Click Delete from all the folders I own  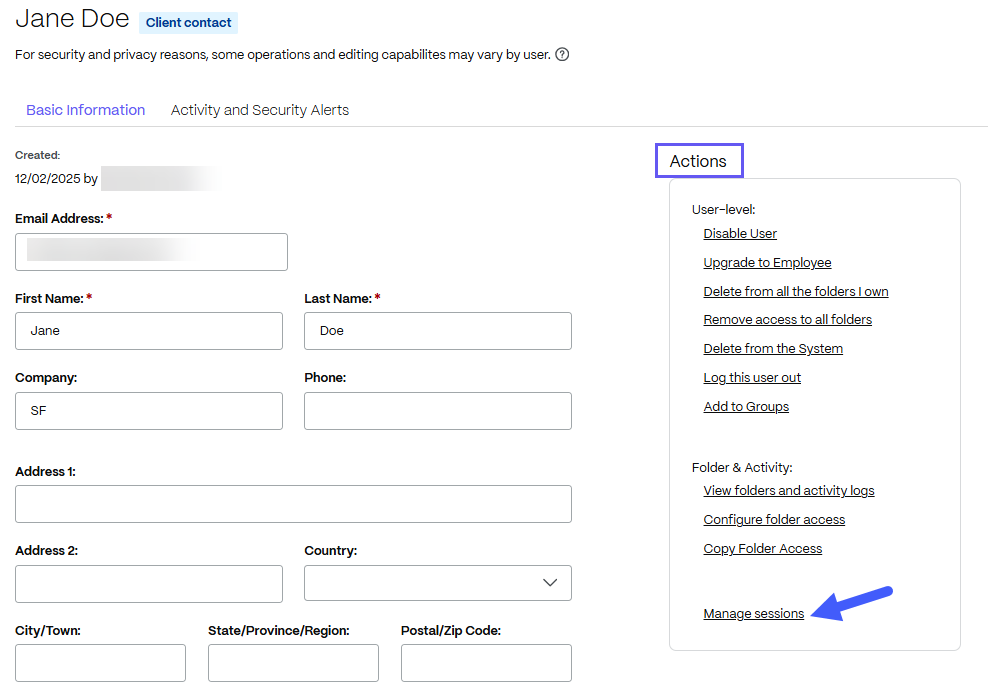(795, 292)
